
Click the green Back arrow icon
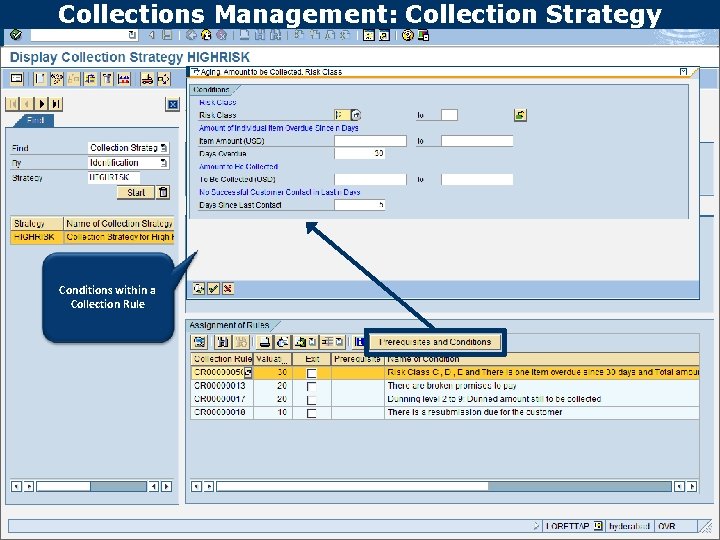click(x=191, y=35)
